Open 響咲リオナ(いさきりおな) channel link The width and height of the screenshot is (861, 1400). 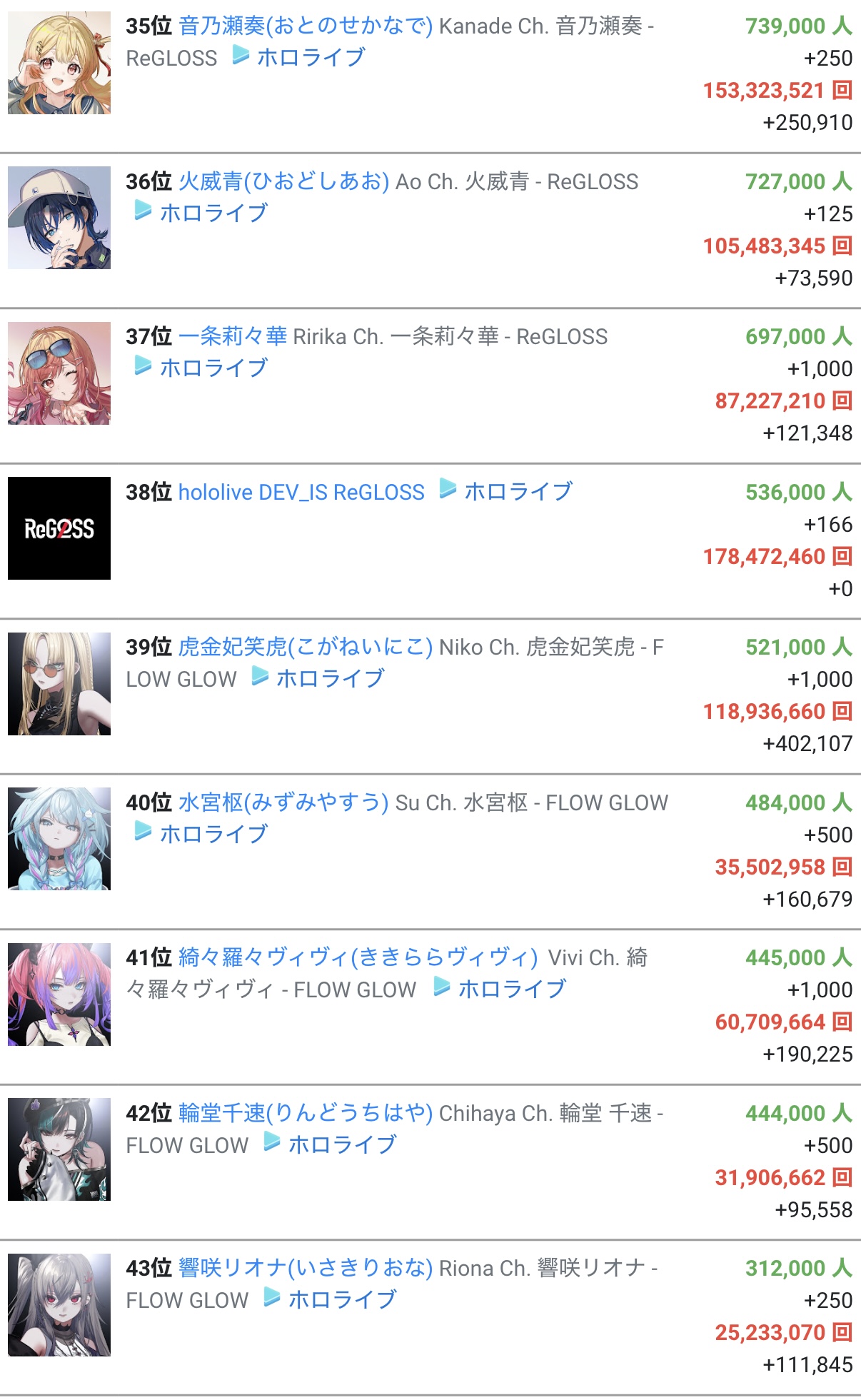pos(306,1268)
